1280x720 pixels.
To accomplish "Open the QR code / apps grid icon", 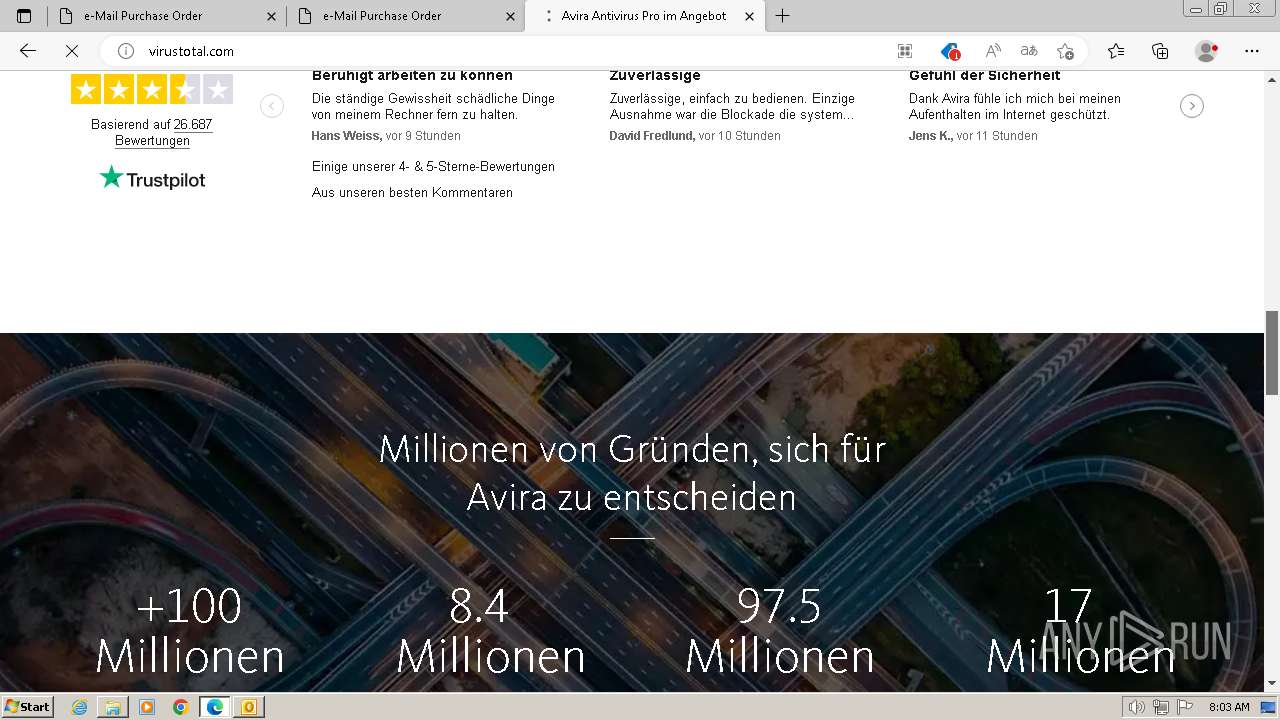I will [905, 51].
